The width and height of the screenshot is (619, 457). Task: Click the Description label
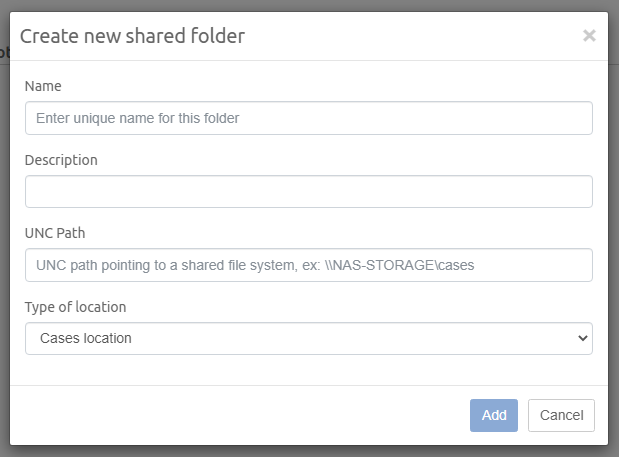pos(61,160)
